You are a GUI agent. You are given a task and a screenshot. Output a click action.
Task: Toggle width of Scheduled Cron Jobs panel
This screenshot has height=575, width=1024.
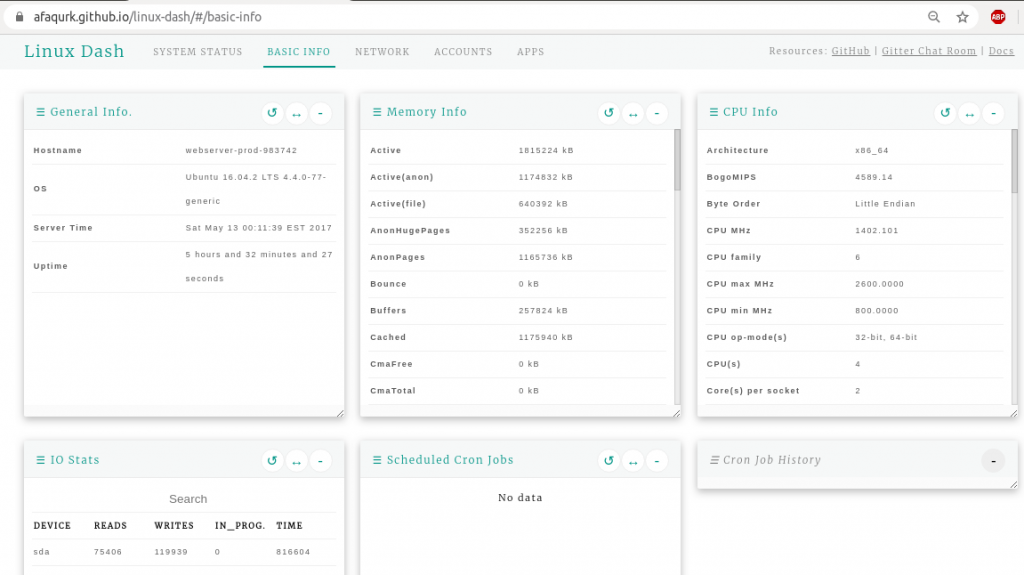click(x=633, y=461)
